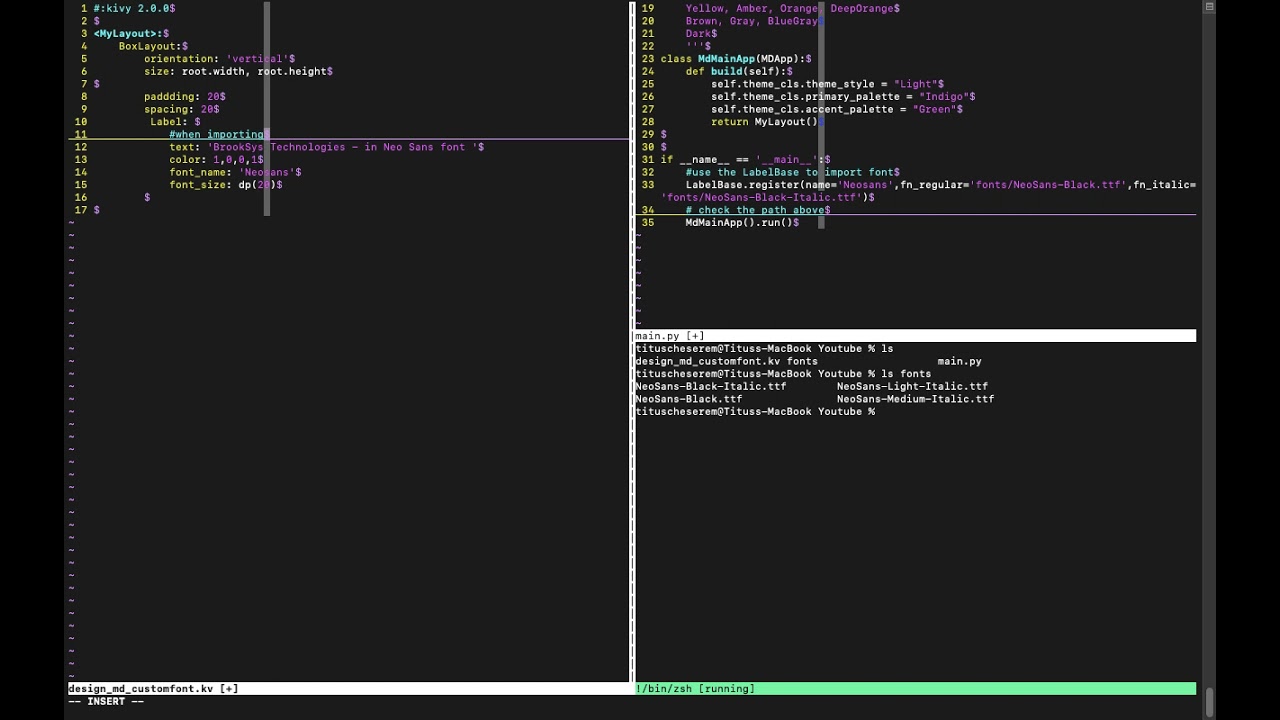Click the '#when importing' comment line
This screenshot has width=1280, height=720.
coord(217,134)
